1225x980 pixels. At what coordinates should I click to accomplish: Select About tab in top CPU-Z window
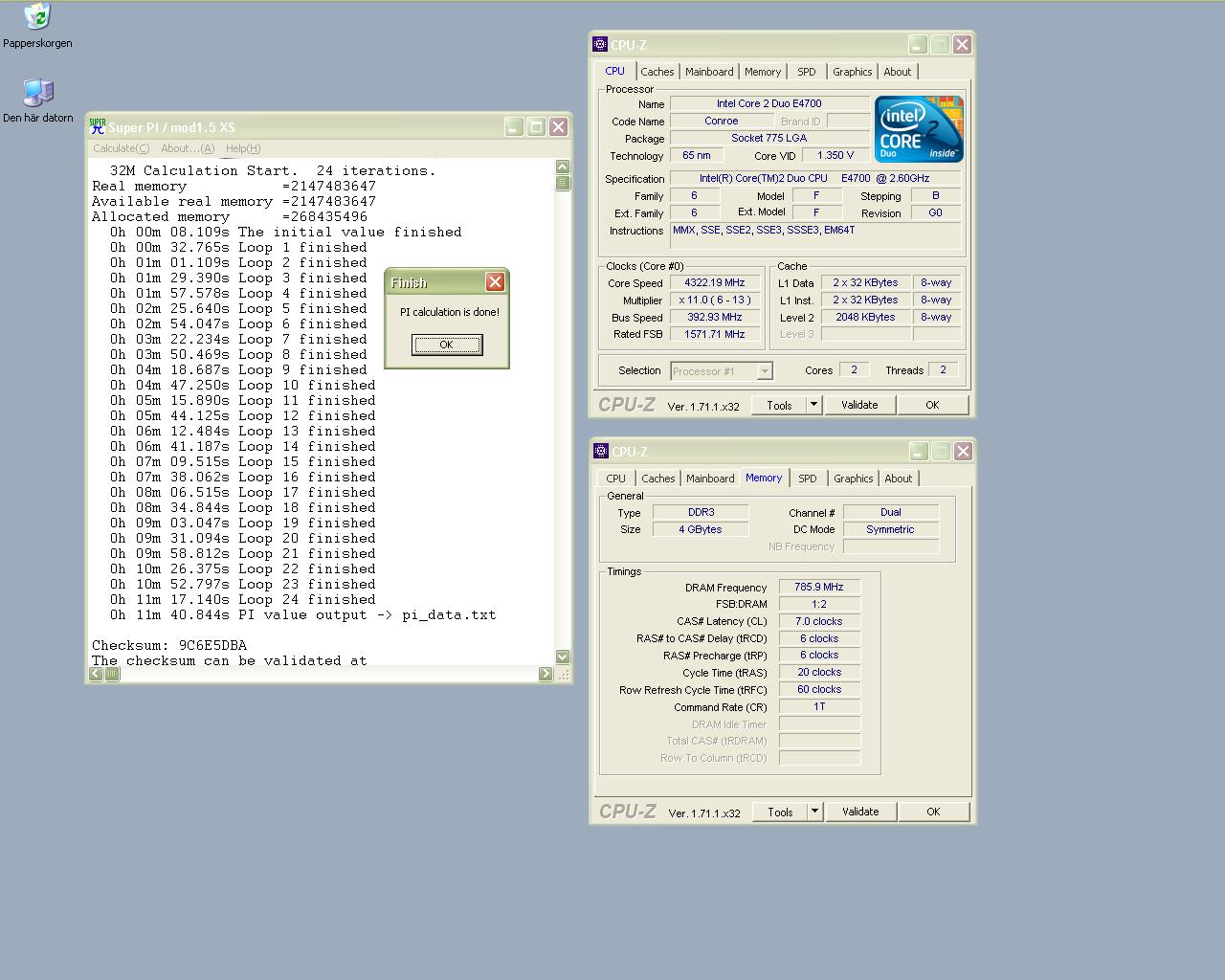898,72
